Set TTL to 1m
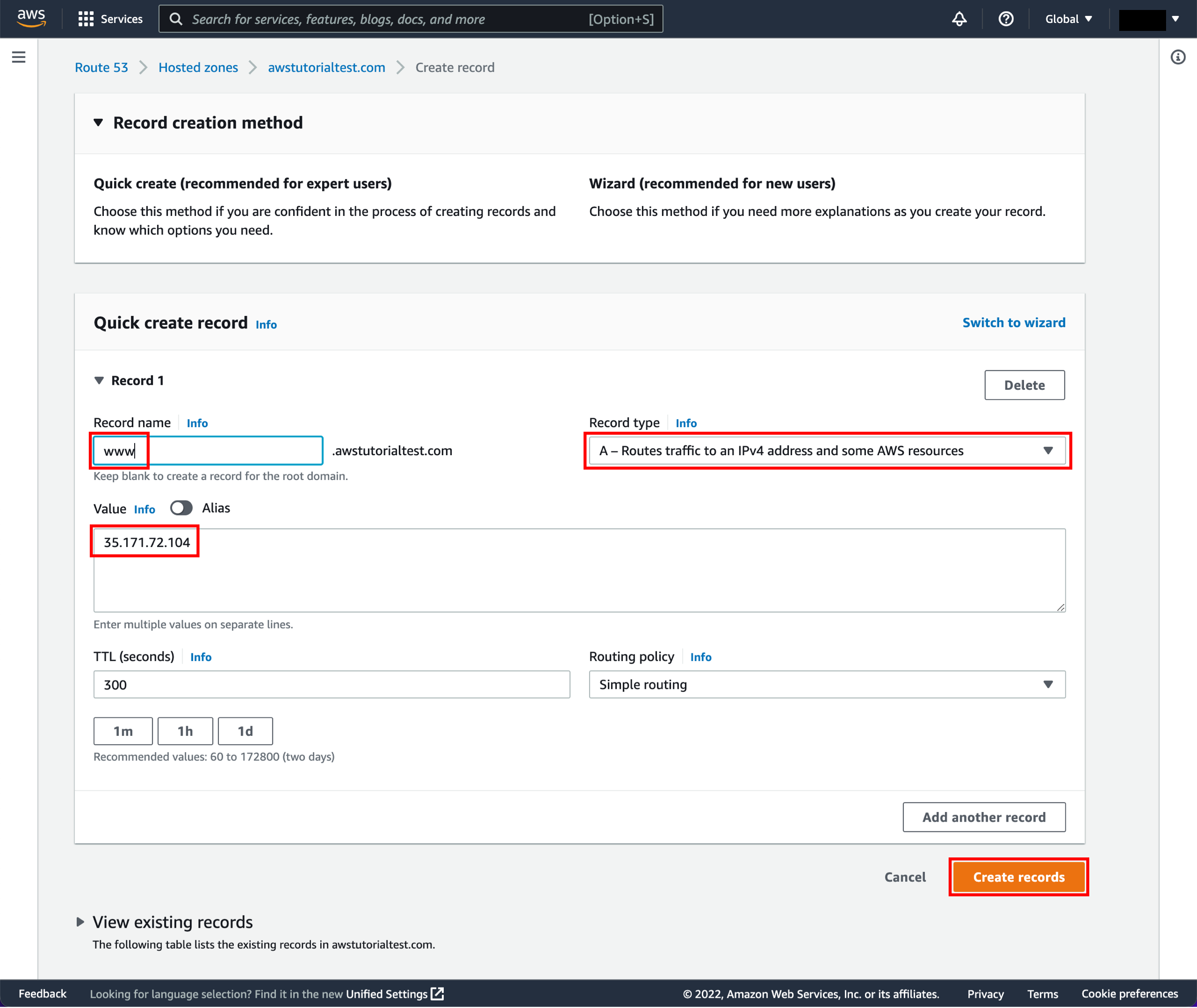 (x=123, y=731)
